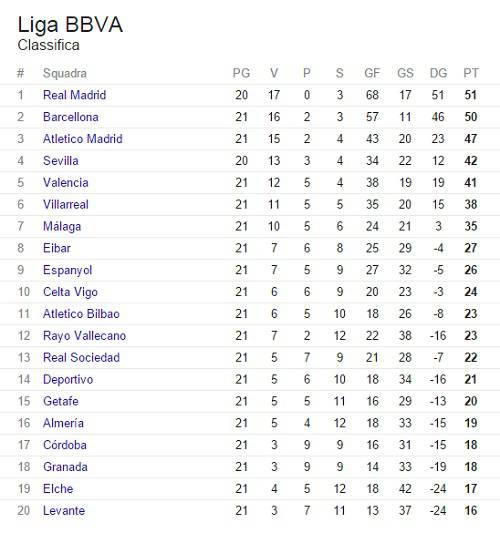Click the Rayo Vallecano link
The image size is (500, 533).
[84, 336]
